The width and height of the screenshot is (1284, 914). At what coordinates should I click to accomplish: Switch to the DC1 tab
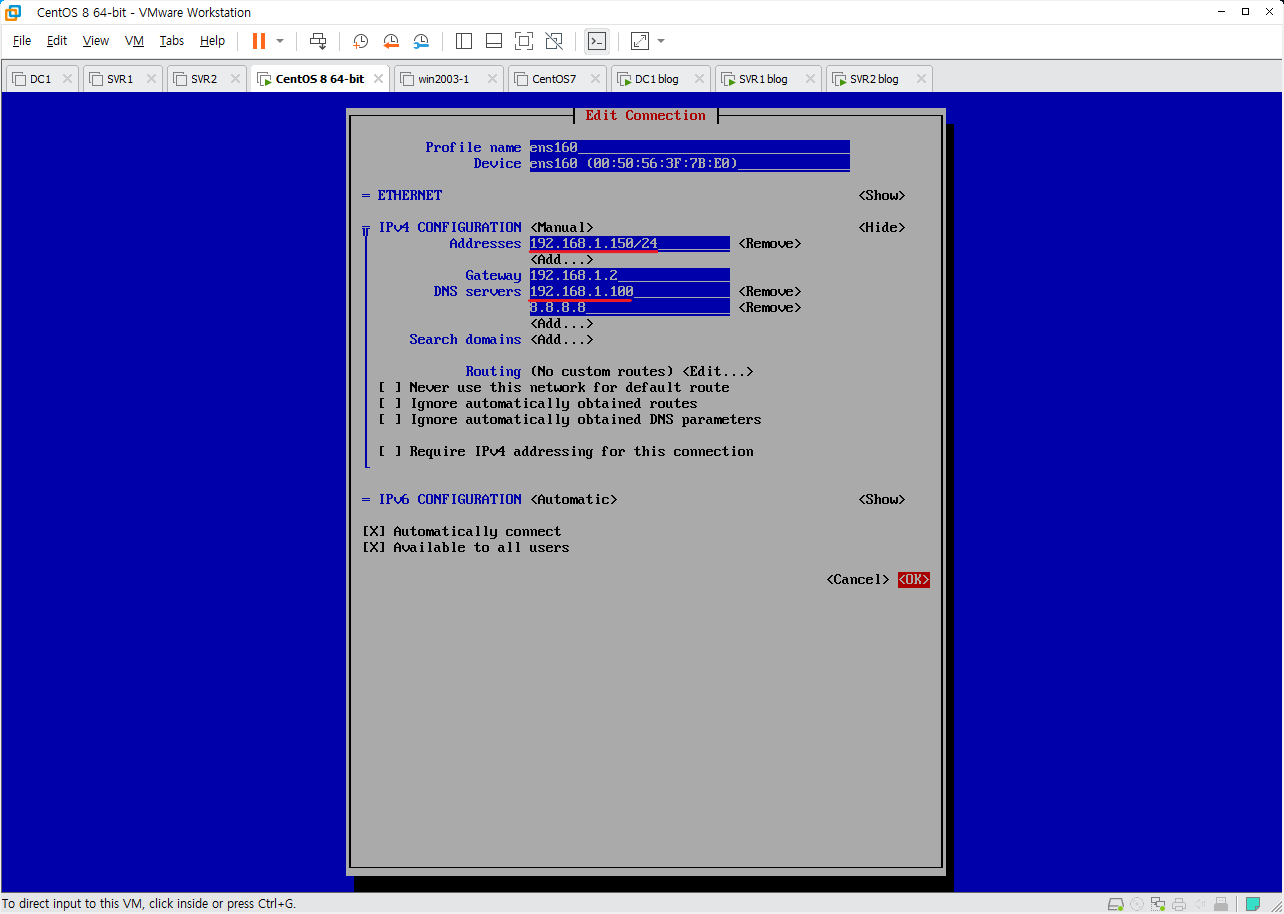pyautogui.click(x=41, y=79)
